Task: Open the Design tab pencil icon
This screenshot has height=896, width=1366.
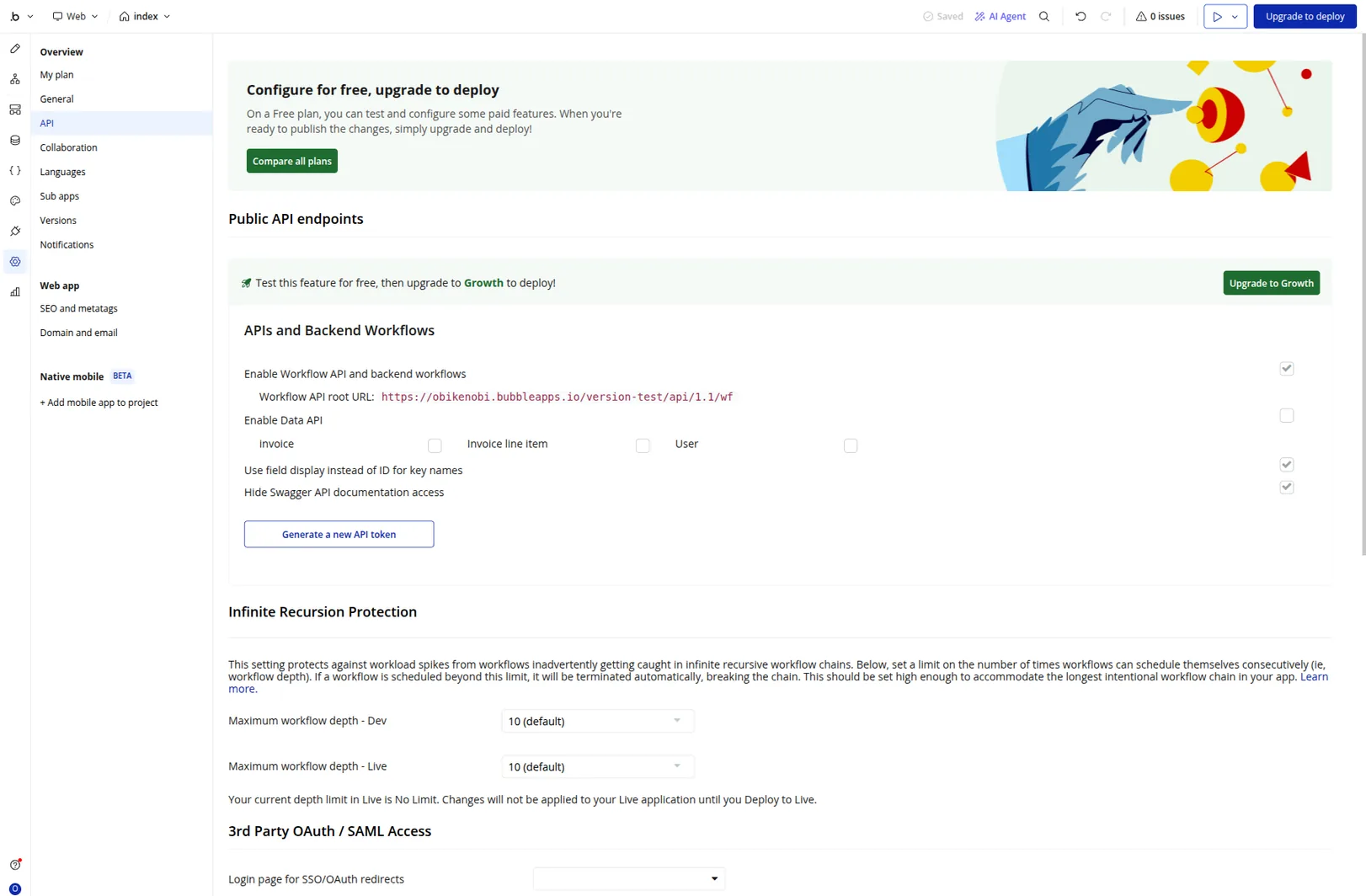Action: click(15, 49)
